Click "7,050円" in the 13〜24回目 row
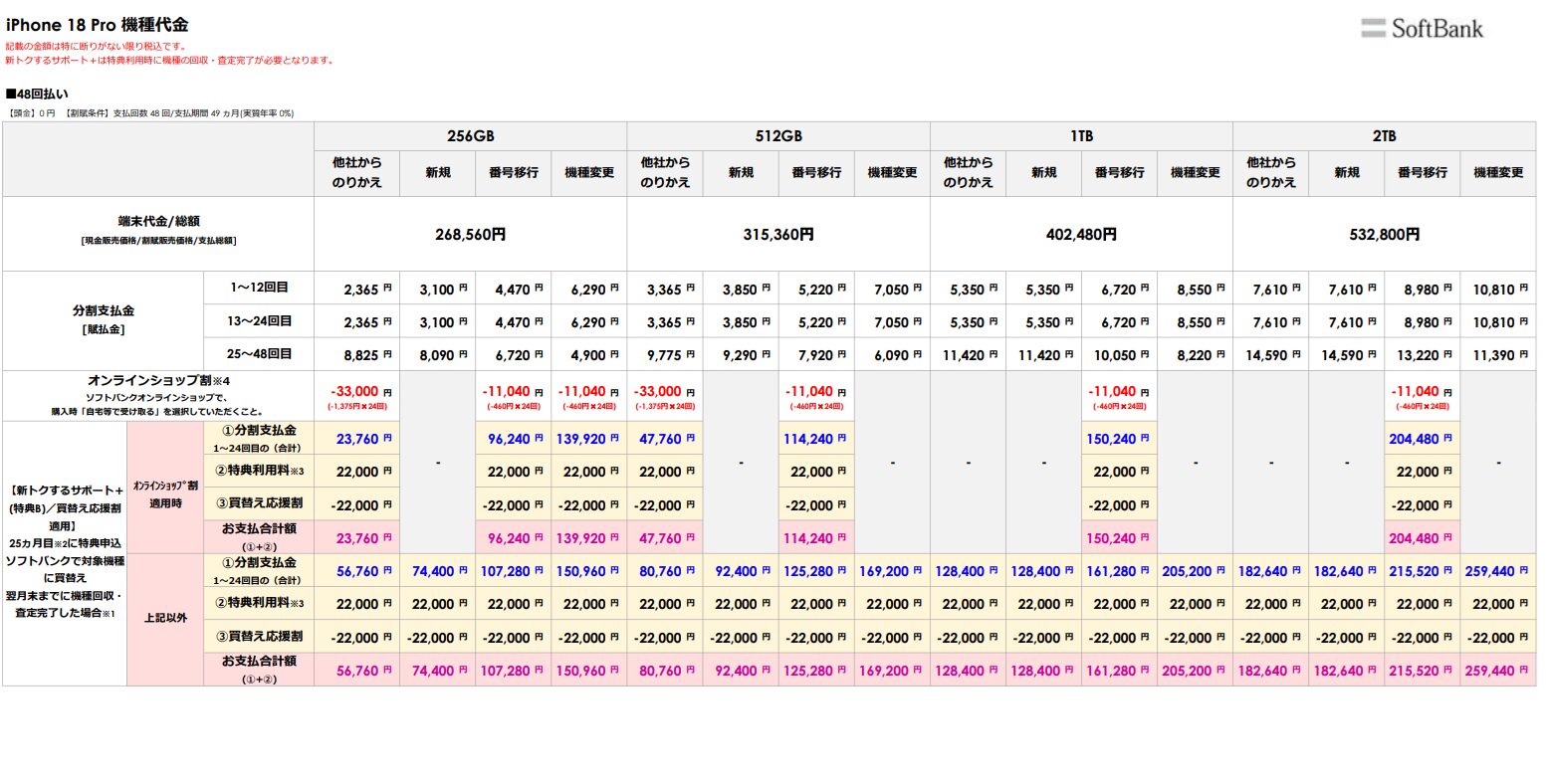 click(x=898, y=322)
